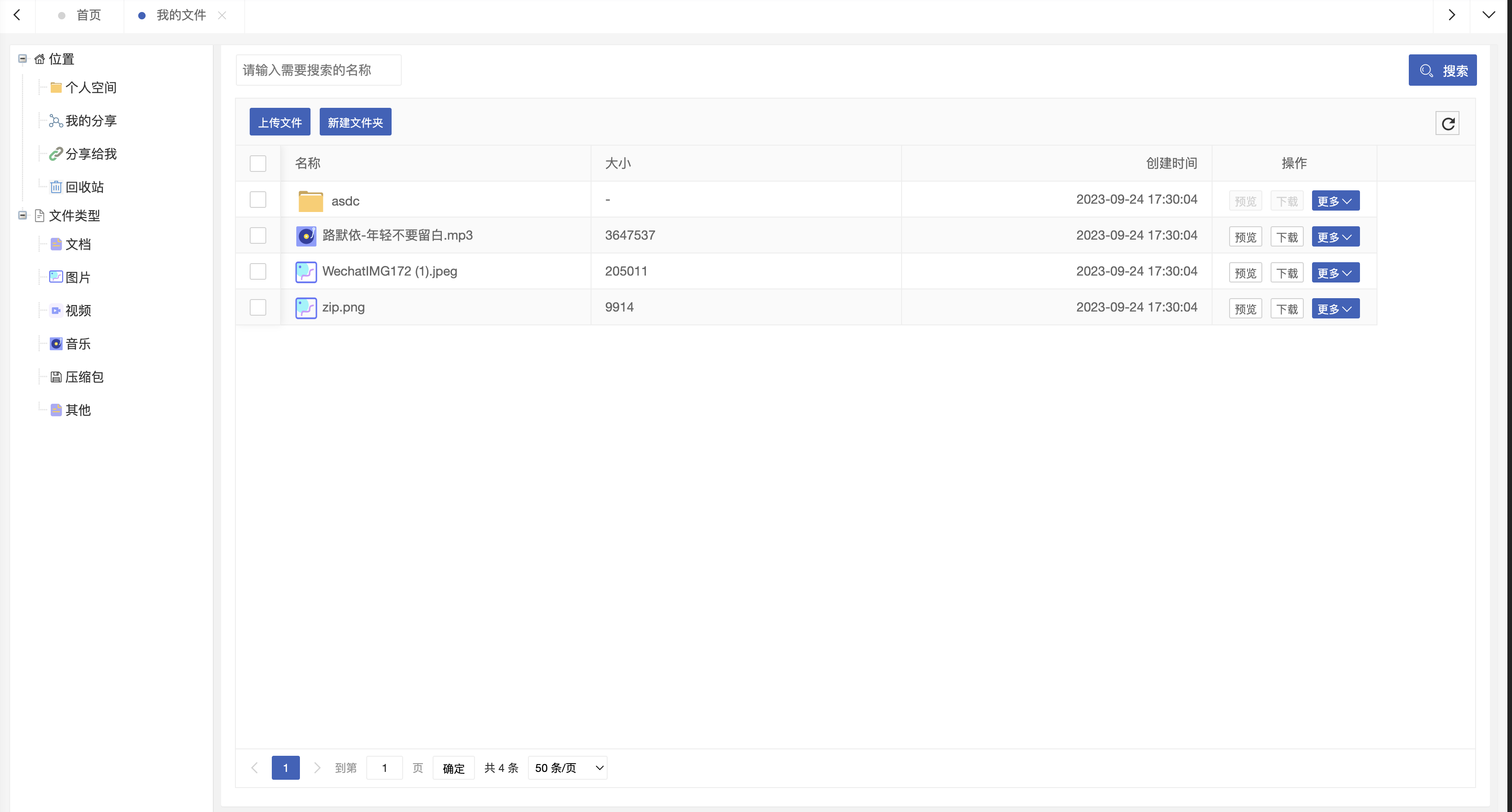Click the asdc folder icon

tap(311, 201)
